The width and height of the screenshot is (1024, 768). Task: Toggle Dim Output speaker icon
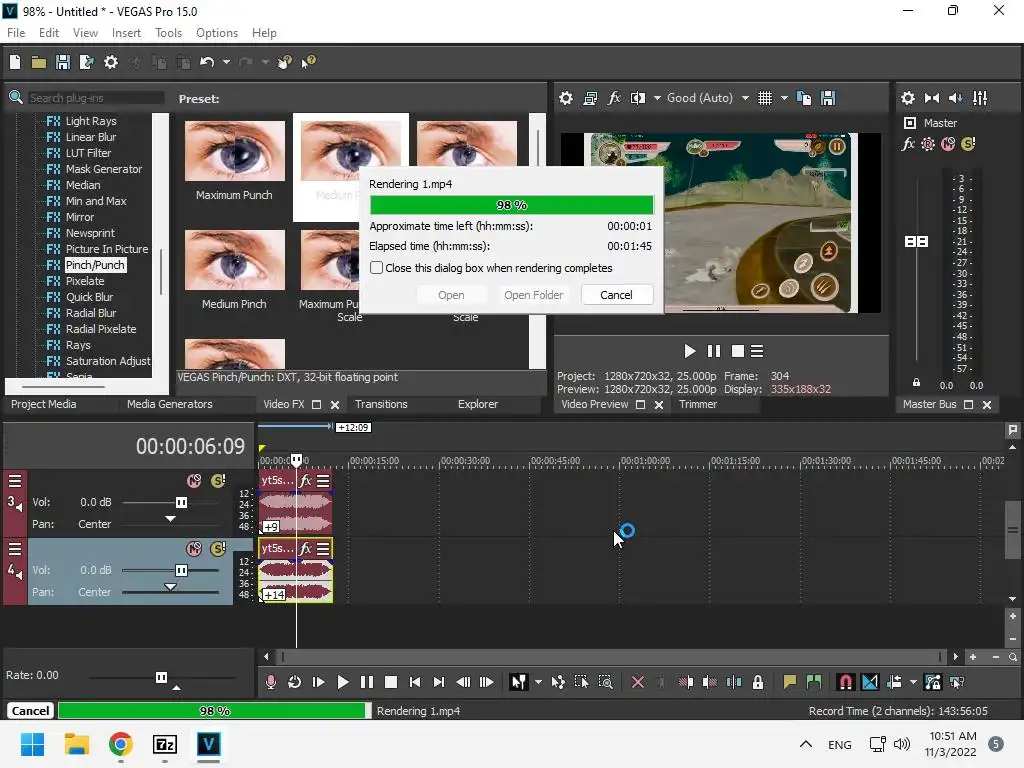955,98
